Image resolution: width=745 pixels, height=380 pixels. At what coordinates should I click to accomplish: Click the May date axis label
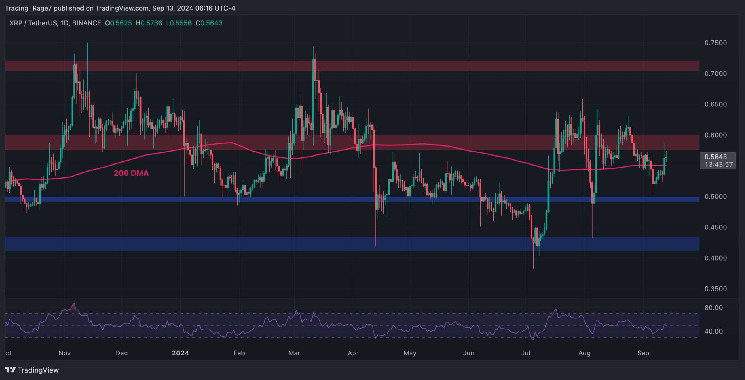click(x=410, y=353)
